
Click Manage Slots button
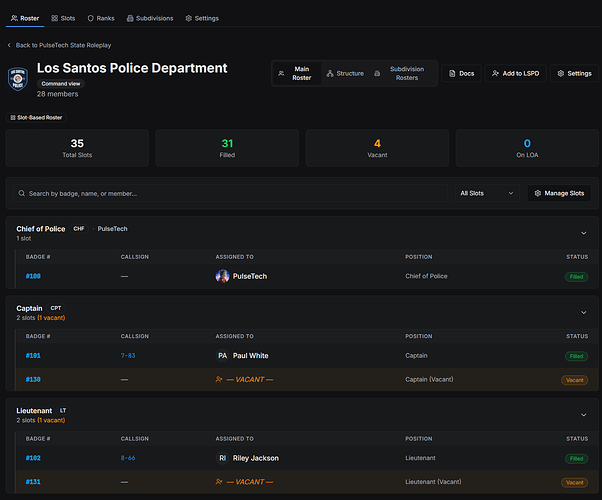pyautogui.click(x=559, y=193)
